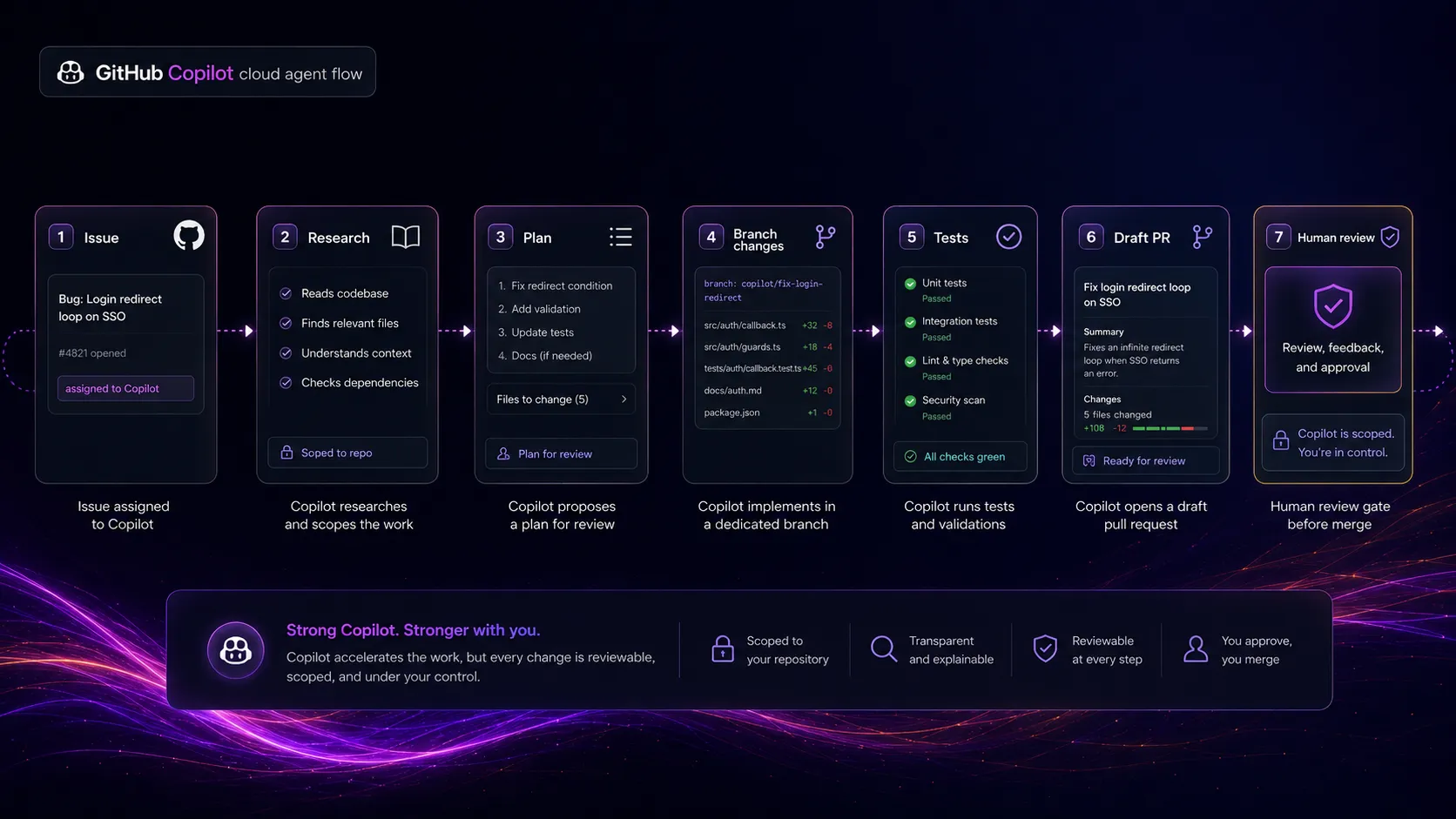Click the package.json file row
This screenshot has height=819, width=1456.
(767, 413)
